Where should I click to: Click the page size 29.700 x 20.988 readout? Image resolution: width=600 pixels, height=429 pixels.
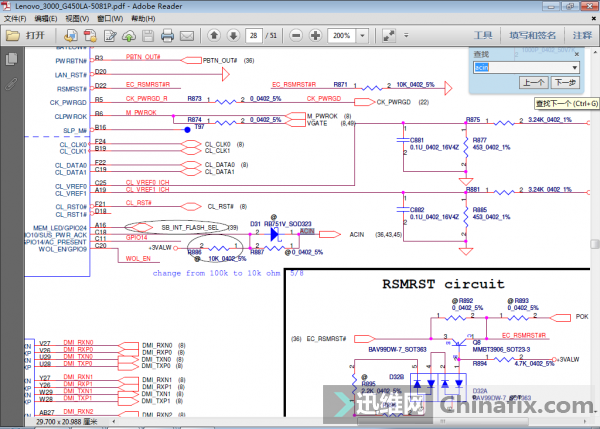tap(67, 421)
